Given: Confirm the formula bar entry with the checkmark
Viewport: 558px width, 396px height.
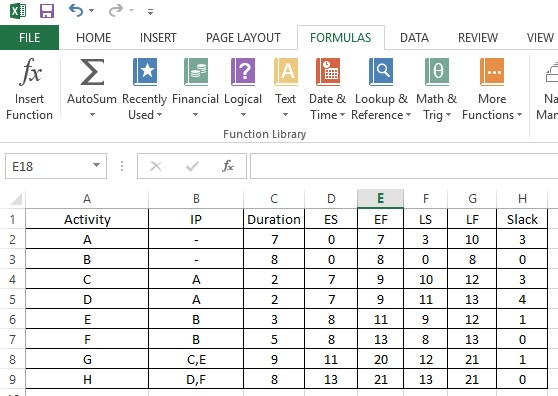Looking at the screenshot, I should (x=192, y=166).
